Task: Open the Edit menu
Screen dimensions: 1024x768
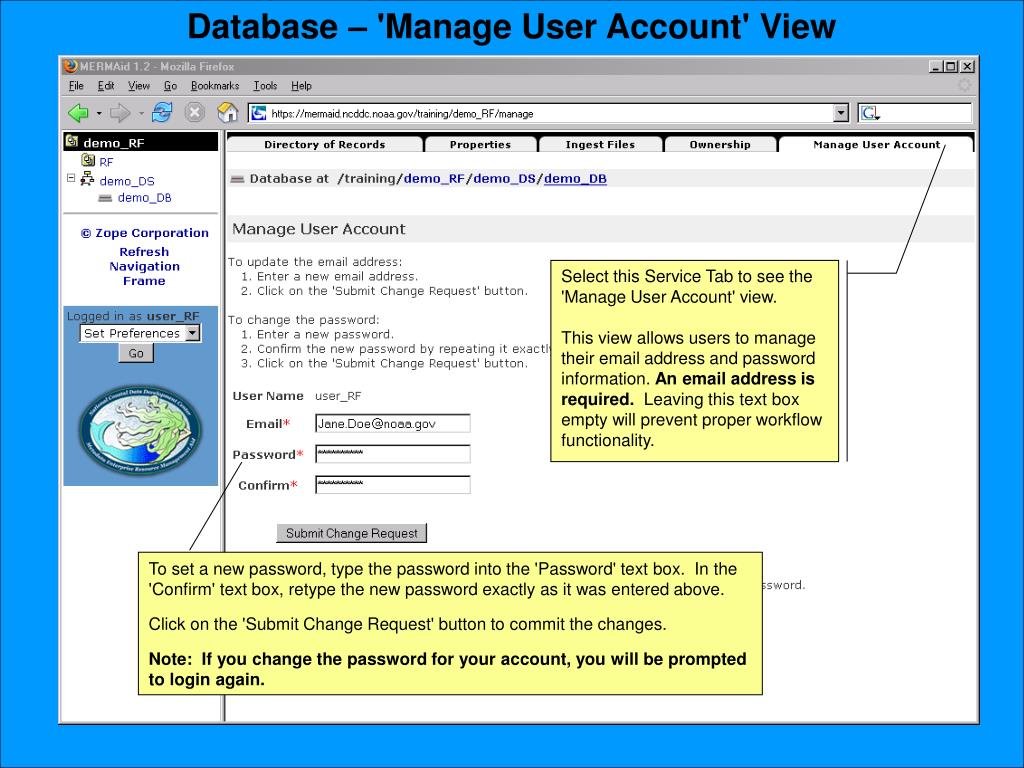Action: point(106,86)
